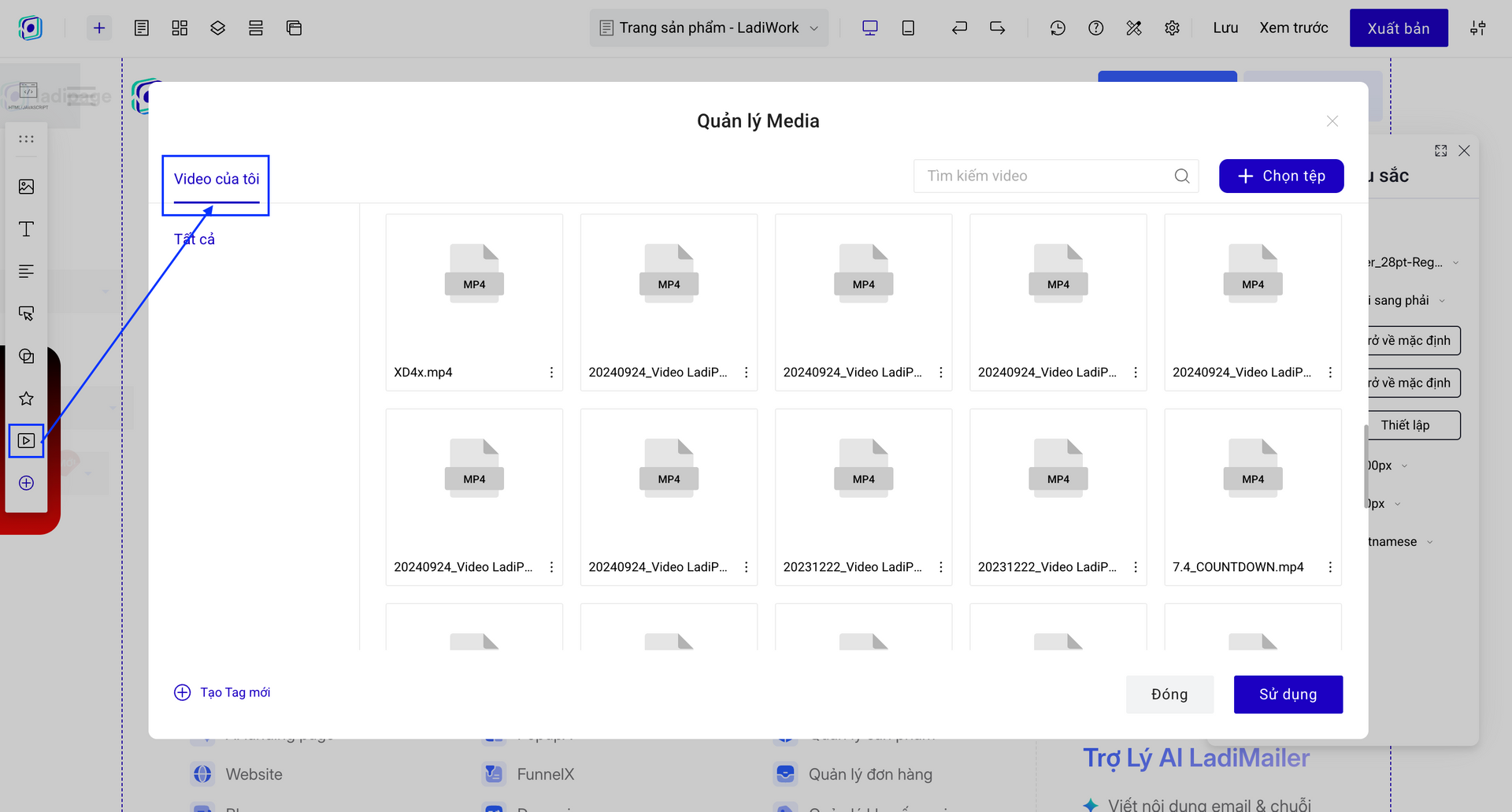Click the Tìm kiếm video search field
The width and height of the screenshot is (1512, 812).
point(1043,176)
